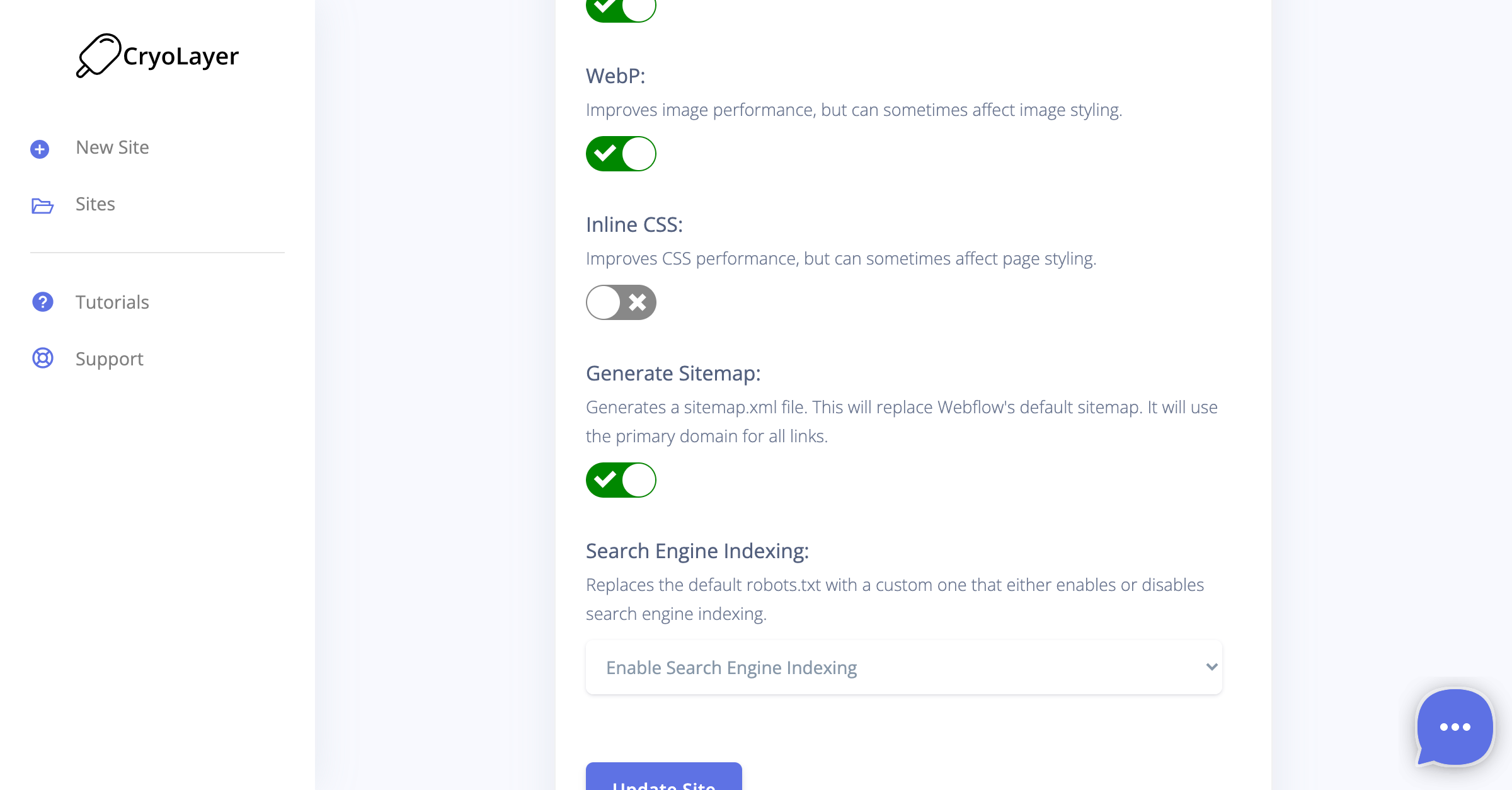The image size is (1512, 790).
Task: Open the Enable Search Engine Indexing dropdown
Action: point(903,668)
